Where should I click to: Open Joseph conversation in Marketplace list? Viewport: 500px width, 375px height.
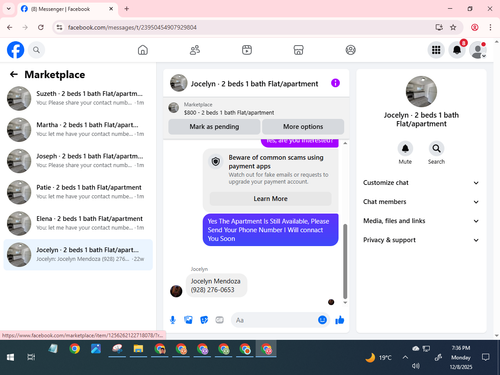pos(78,161)
